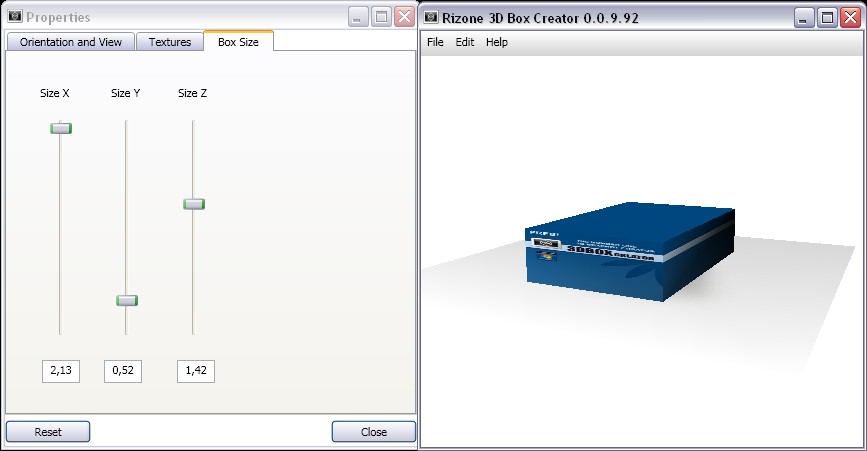Click the Rizone 3D Box Creator title icon
Screen dimensions: 867x451
tap(431, 17)
